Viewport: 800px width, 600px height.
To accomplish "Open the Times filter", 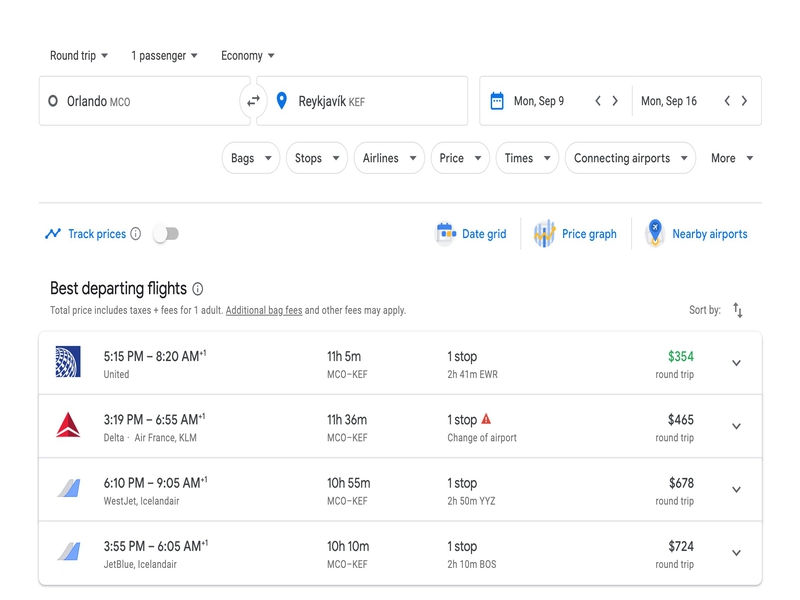I will [x=527, y=158].
